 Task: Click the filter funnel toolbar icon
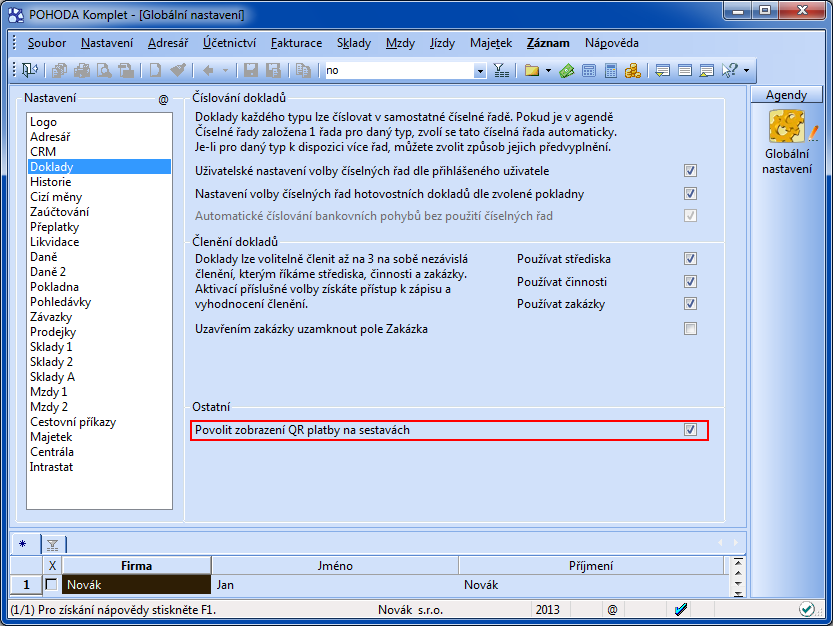[x=501, y=70]
